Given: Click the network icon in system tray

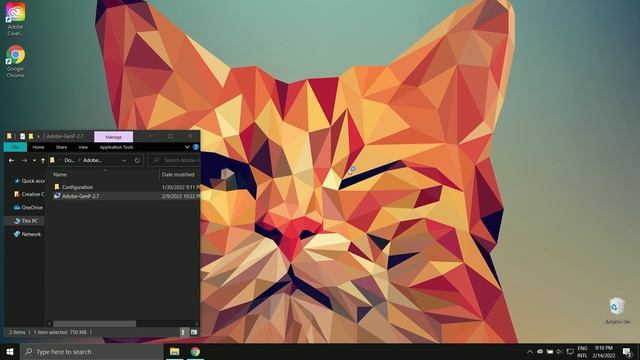Looking at the screenshot, I should click(x=570, y=351).
